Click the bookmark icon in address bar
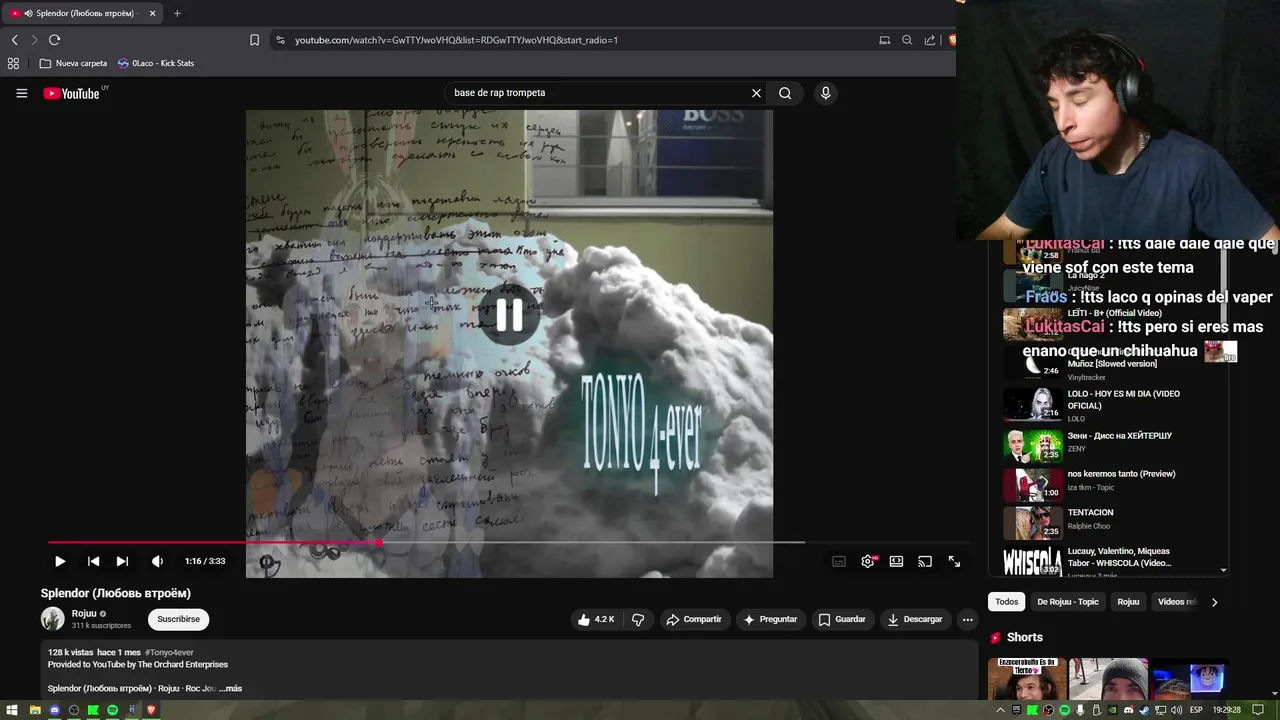 254,40
